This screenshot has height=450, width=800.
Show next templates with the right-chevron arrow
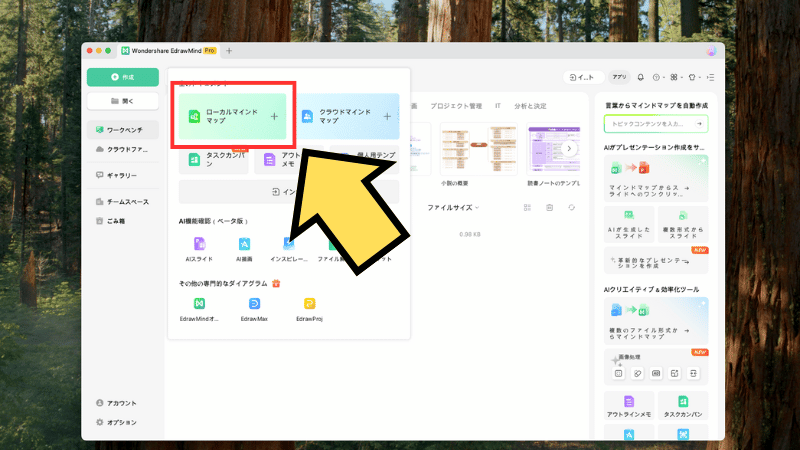569,149
